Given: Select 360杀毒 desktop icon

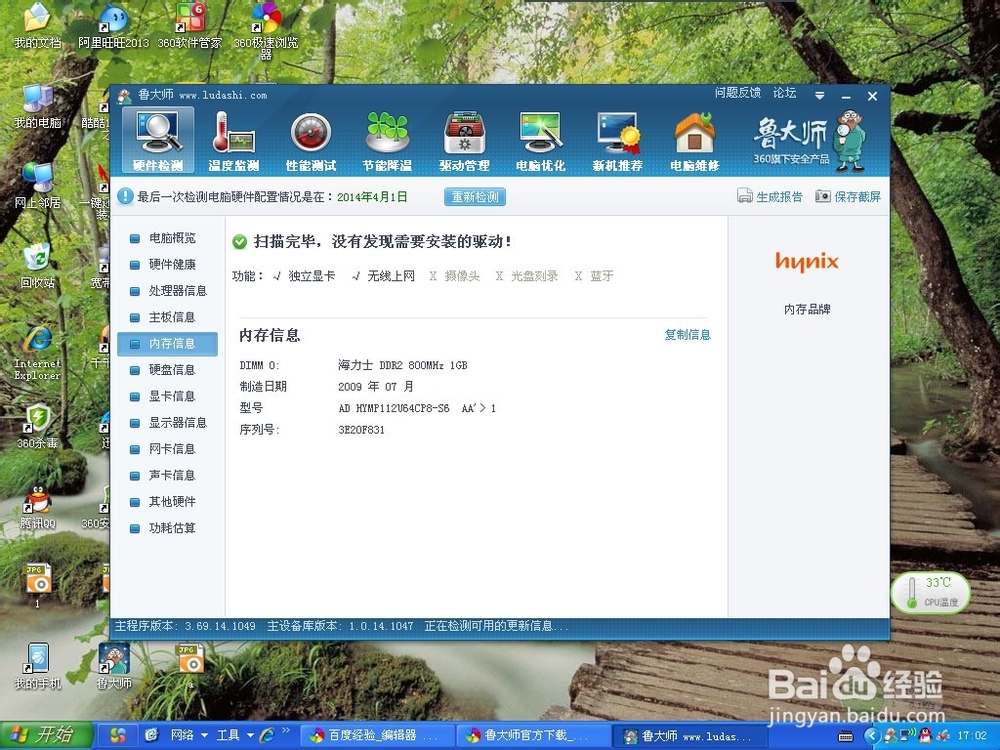Looking at the screenshot, I should point(37,426).
